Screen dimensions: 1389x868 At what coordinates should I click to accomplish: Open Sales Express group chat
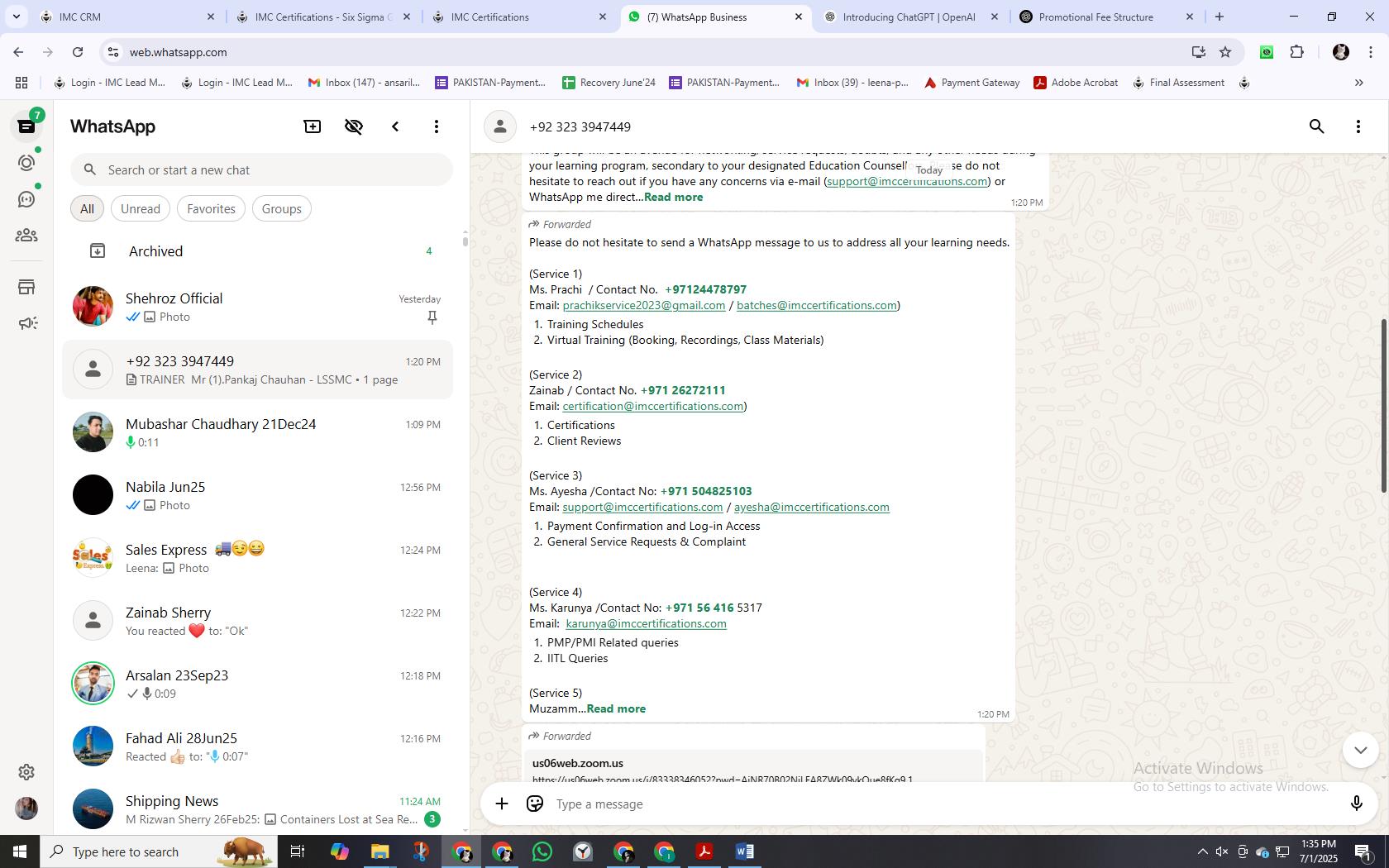[x=257, y=558]
